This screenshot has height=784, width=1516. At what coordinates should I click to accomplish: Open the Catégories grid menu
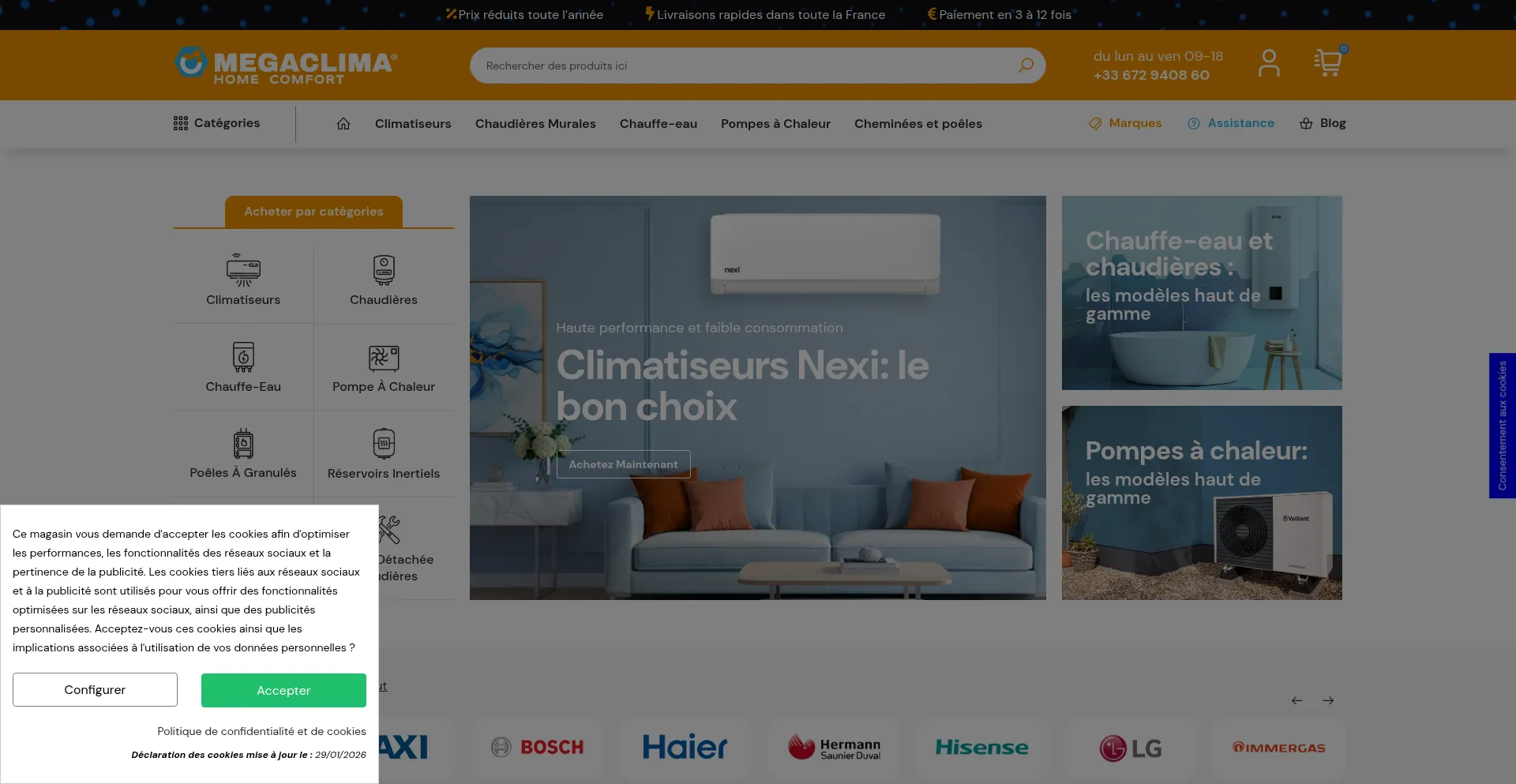pos(217,123)
